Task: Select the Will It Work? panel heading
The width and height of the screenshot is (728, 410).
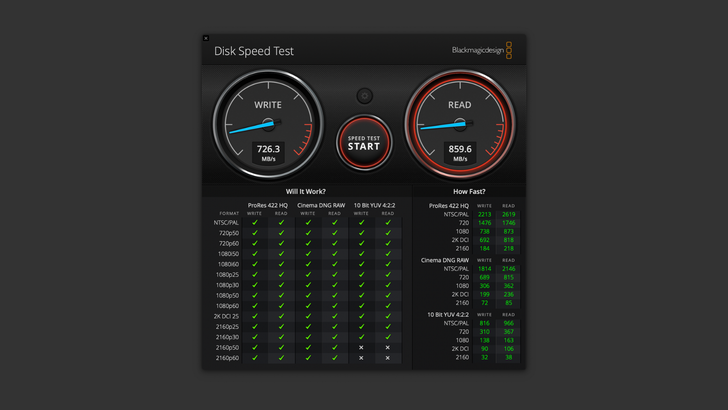Action: click(306, 191)
